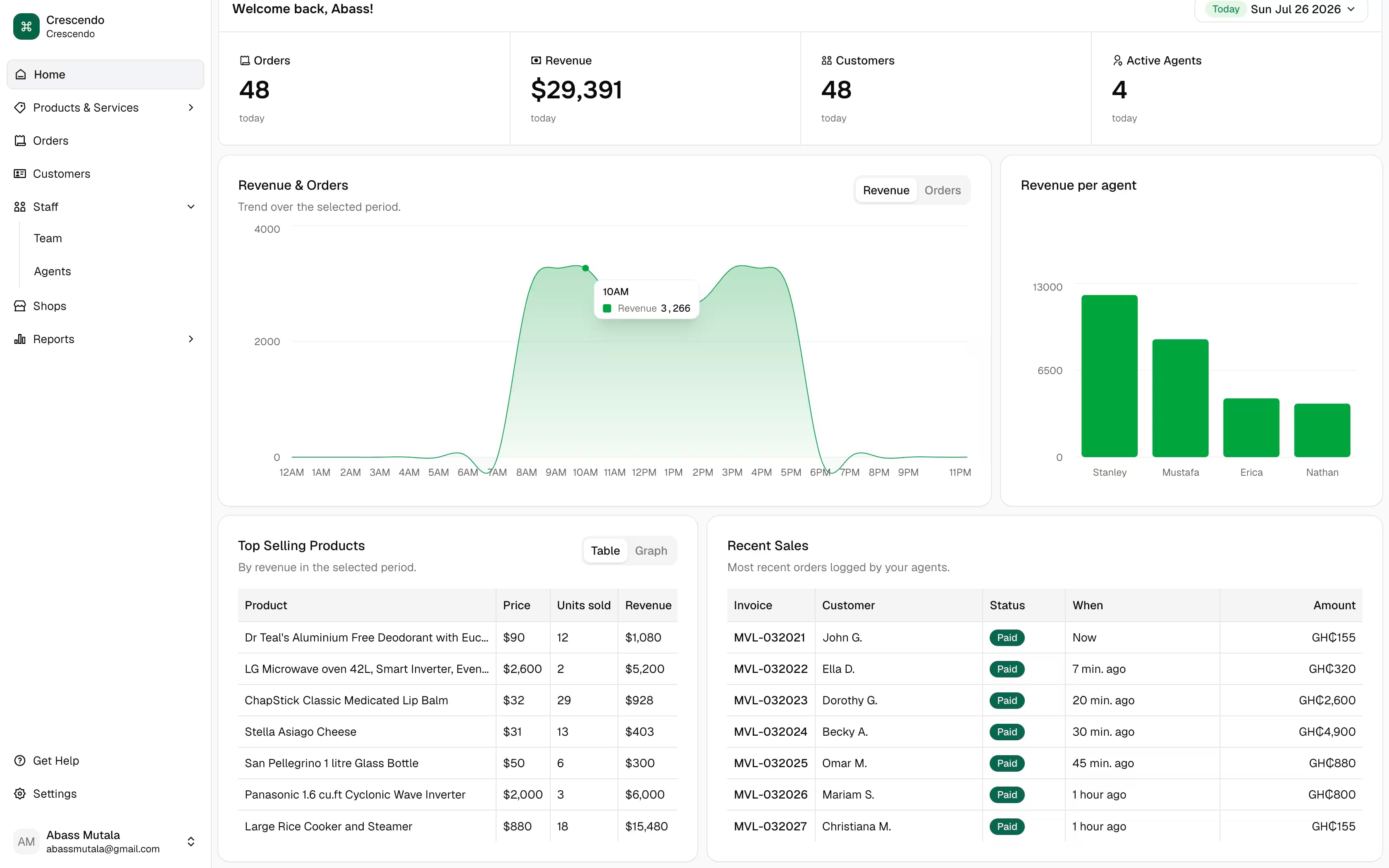The height and width of the screenshot is (868, 1389).
Task: Open Agents under Staff
Action: [x=52, y=271]
